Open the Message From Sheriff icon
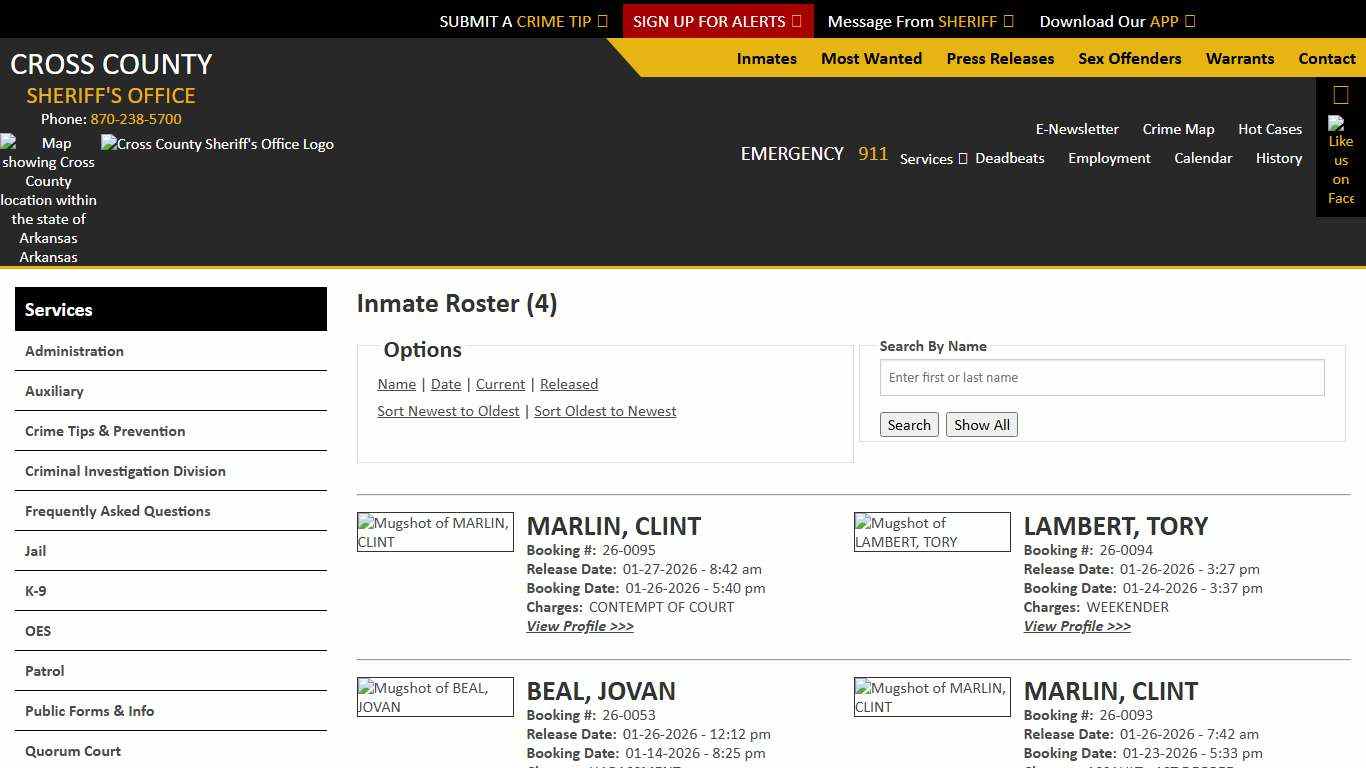This screenshot has width=1366, height=768. click(1009, 20)
